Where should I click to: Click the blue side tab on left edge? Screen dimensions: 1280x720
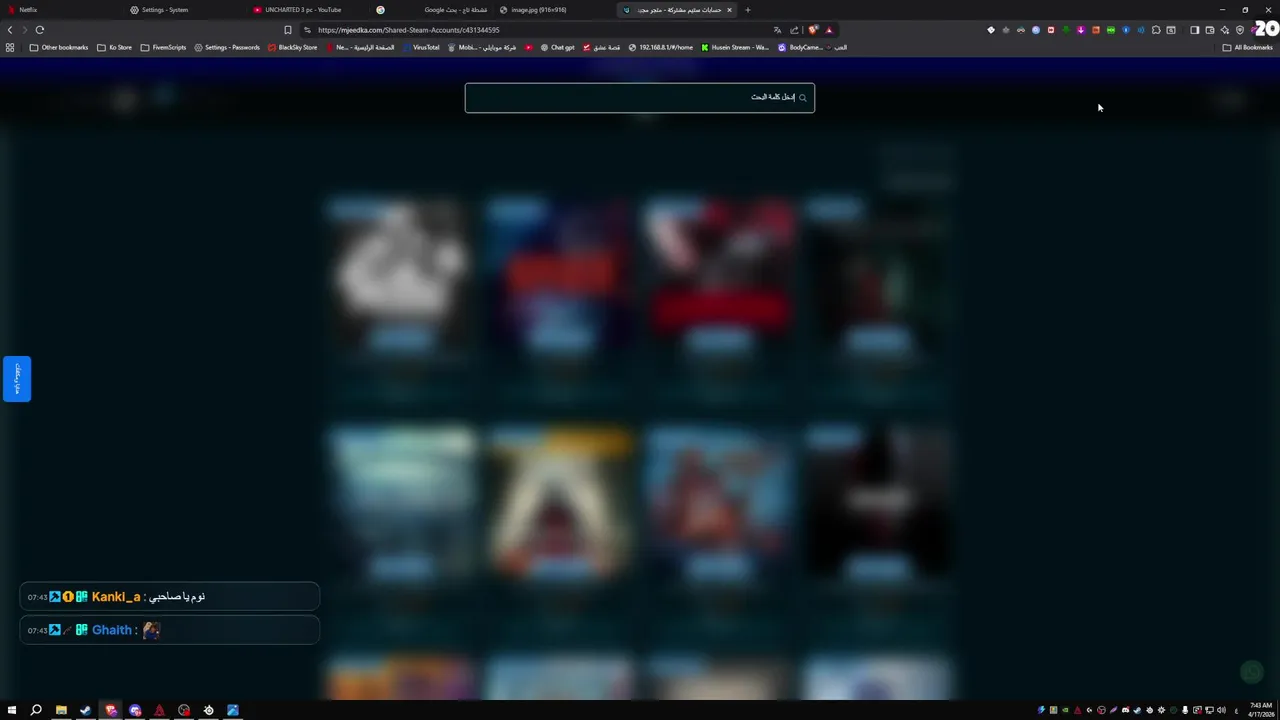click(x=17, y=379)
